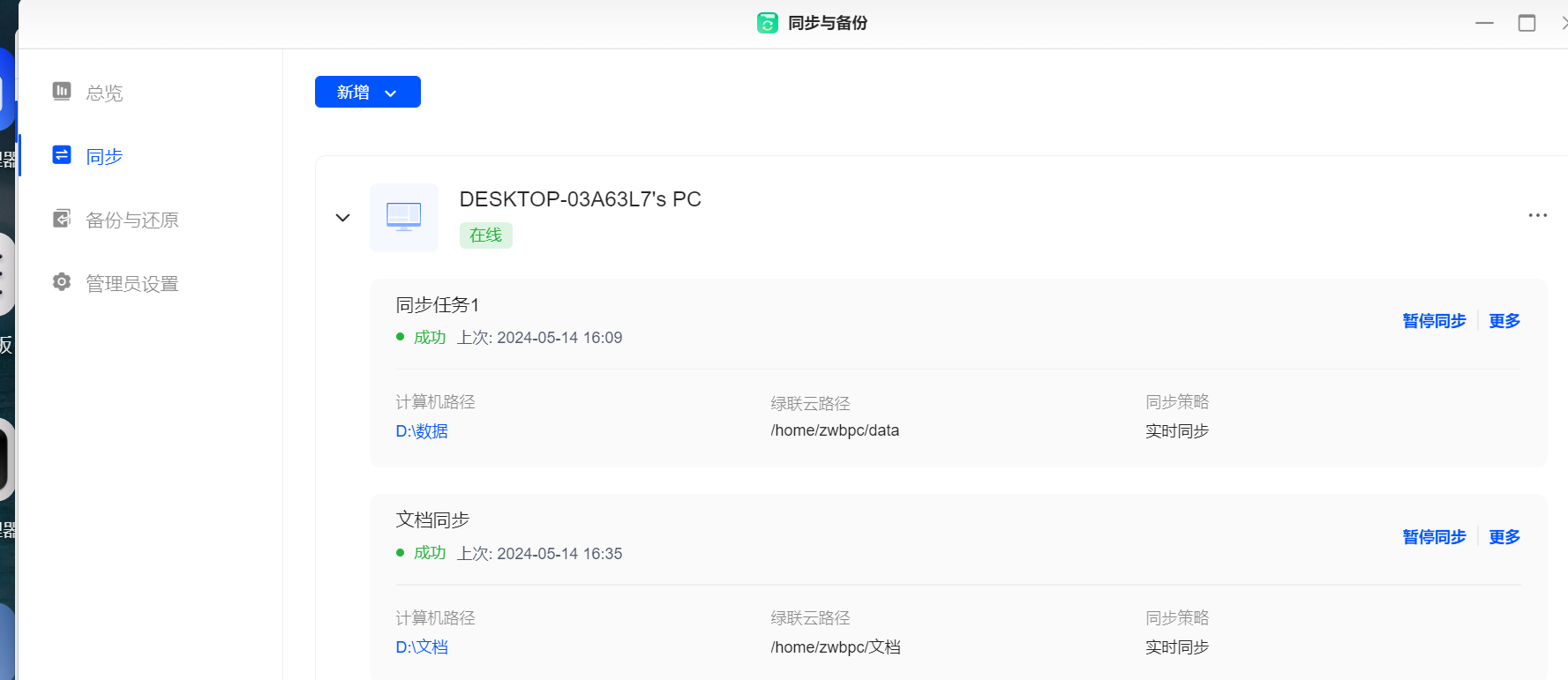1568x680 pixels.
Task: Open computer path D:\数据 link
Action: point(422,431)
